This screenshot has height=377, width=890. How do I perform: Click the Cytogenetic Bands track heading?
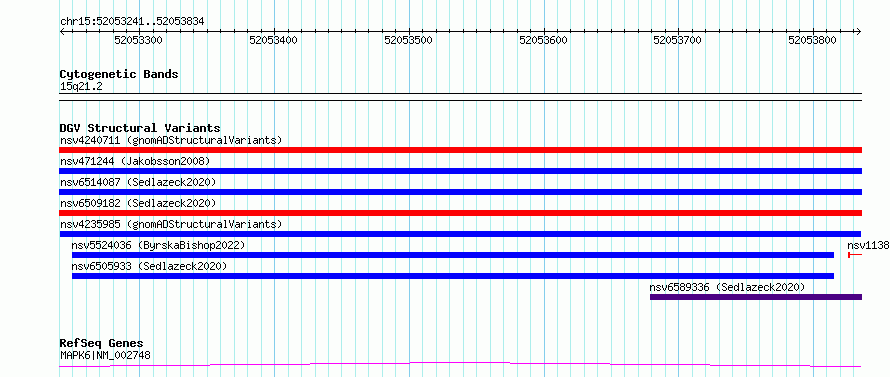[x=119, y=74]
